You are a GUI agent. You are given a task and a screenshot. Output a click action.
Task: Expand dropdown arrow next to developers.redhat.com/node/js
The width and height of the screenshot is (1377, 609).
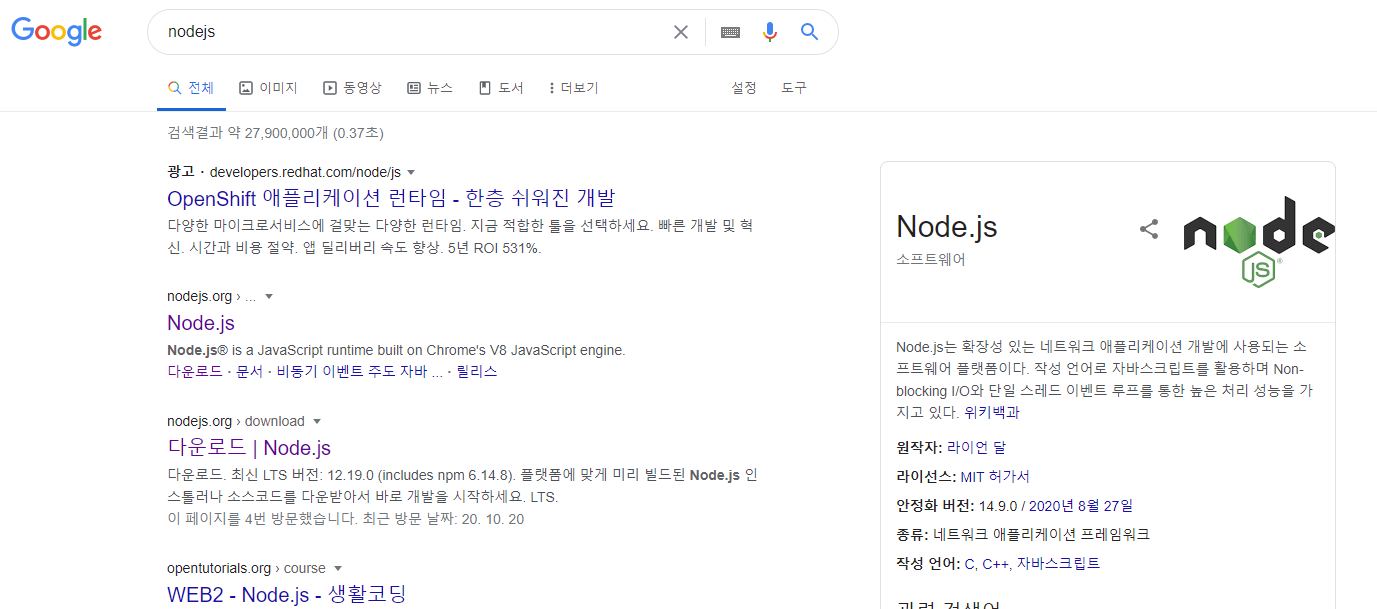(x=411, y=172)
